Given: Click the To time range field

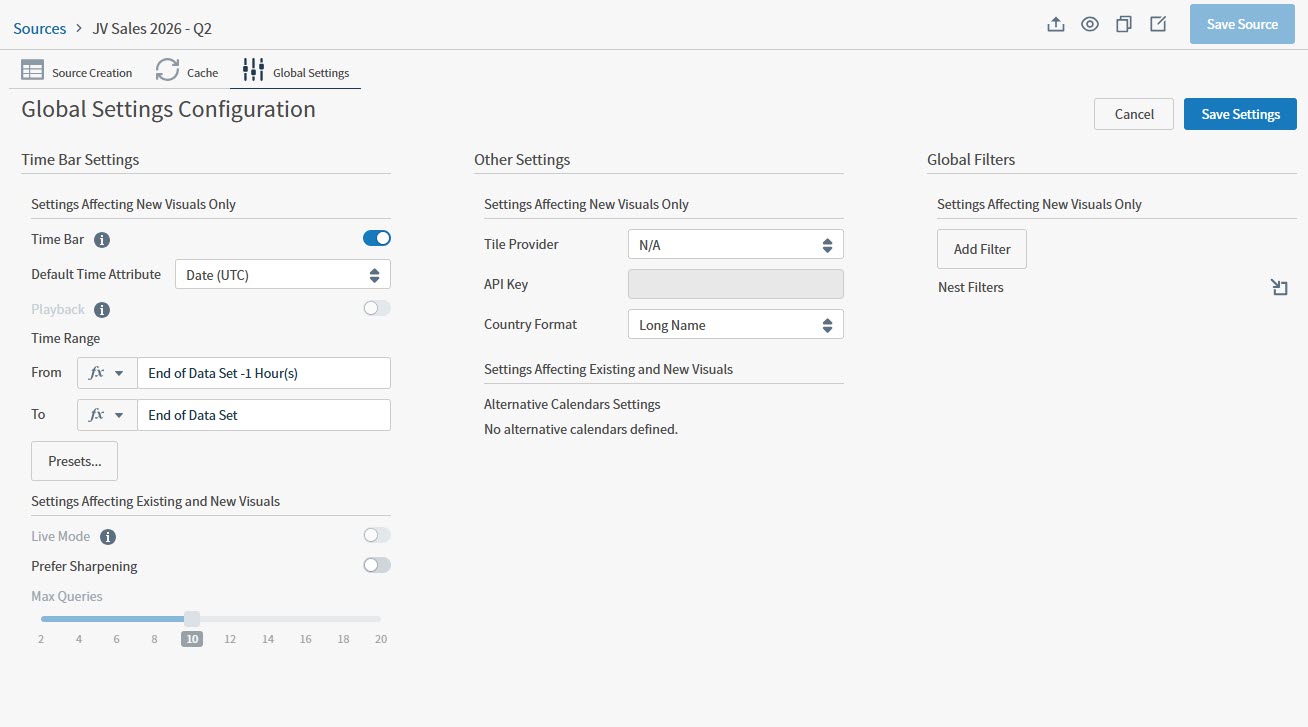Looking at the screenshot, I should coord(264,415).
